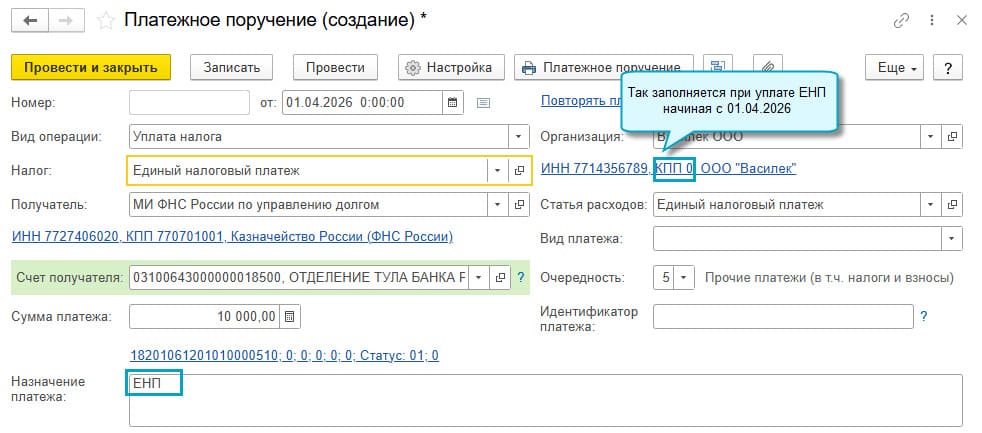Open calculator for payment amount
982x433 pixels.
290,317
